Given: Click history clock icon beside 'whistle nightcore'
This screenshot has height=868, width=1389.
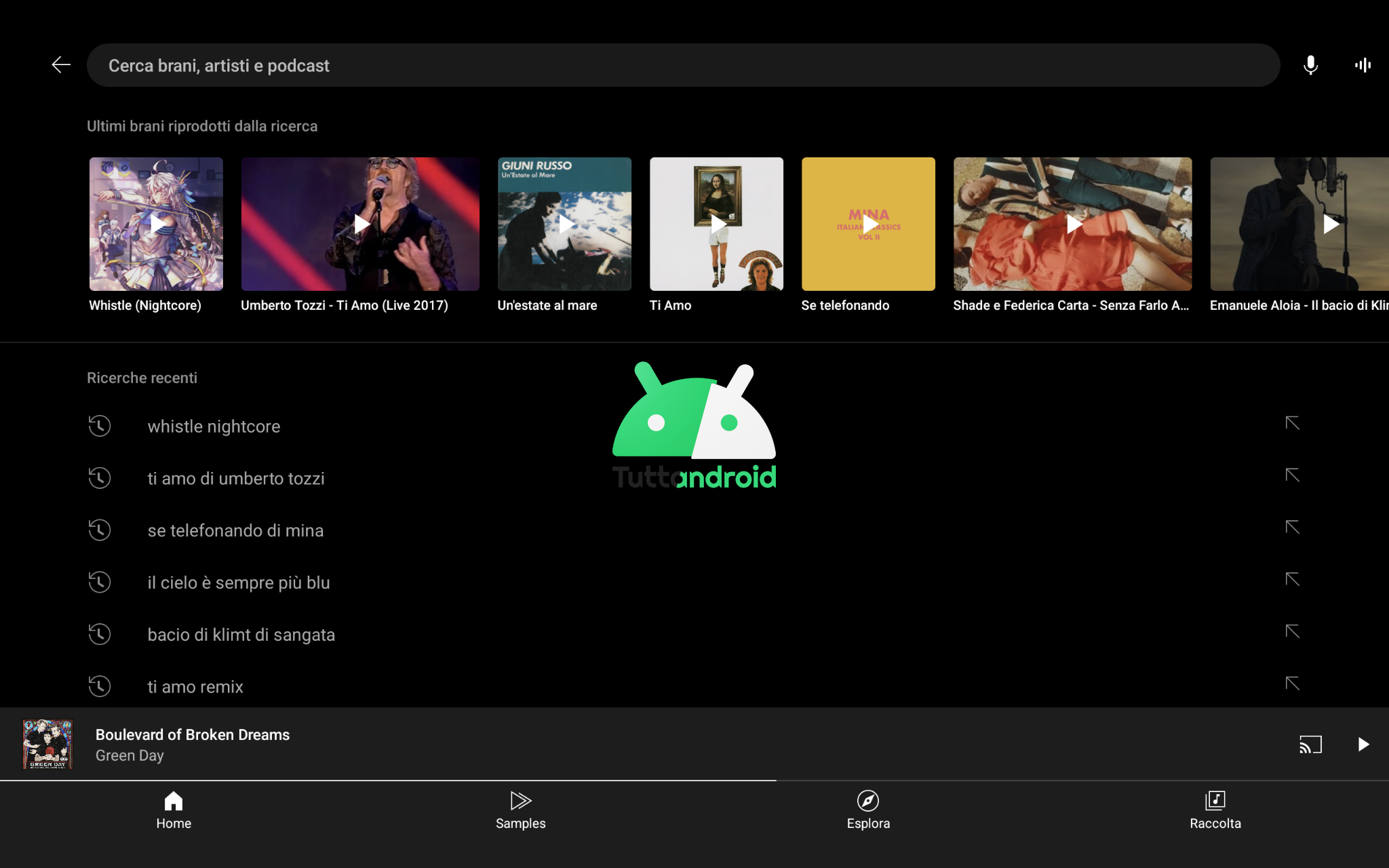Looking at the screenshot, I should click(x=100, y=426).
